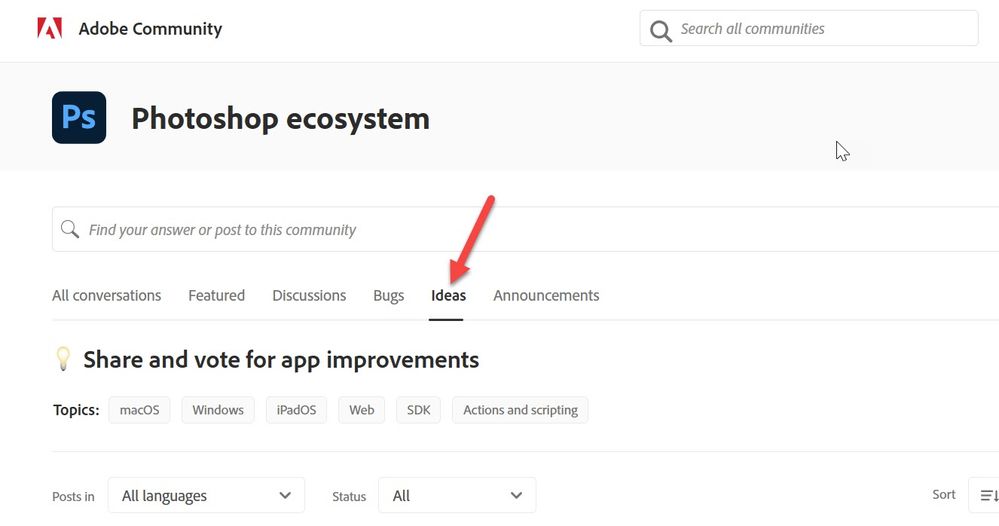
Task: Click the lightbulb ideas icon
Action: click(x=63, y=359)
